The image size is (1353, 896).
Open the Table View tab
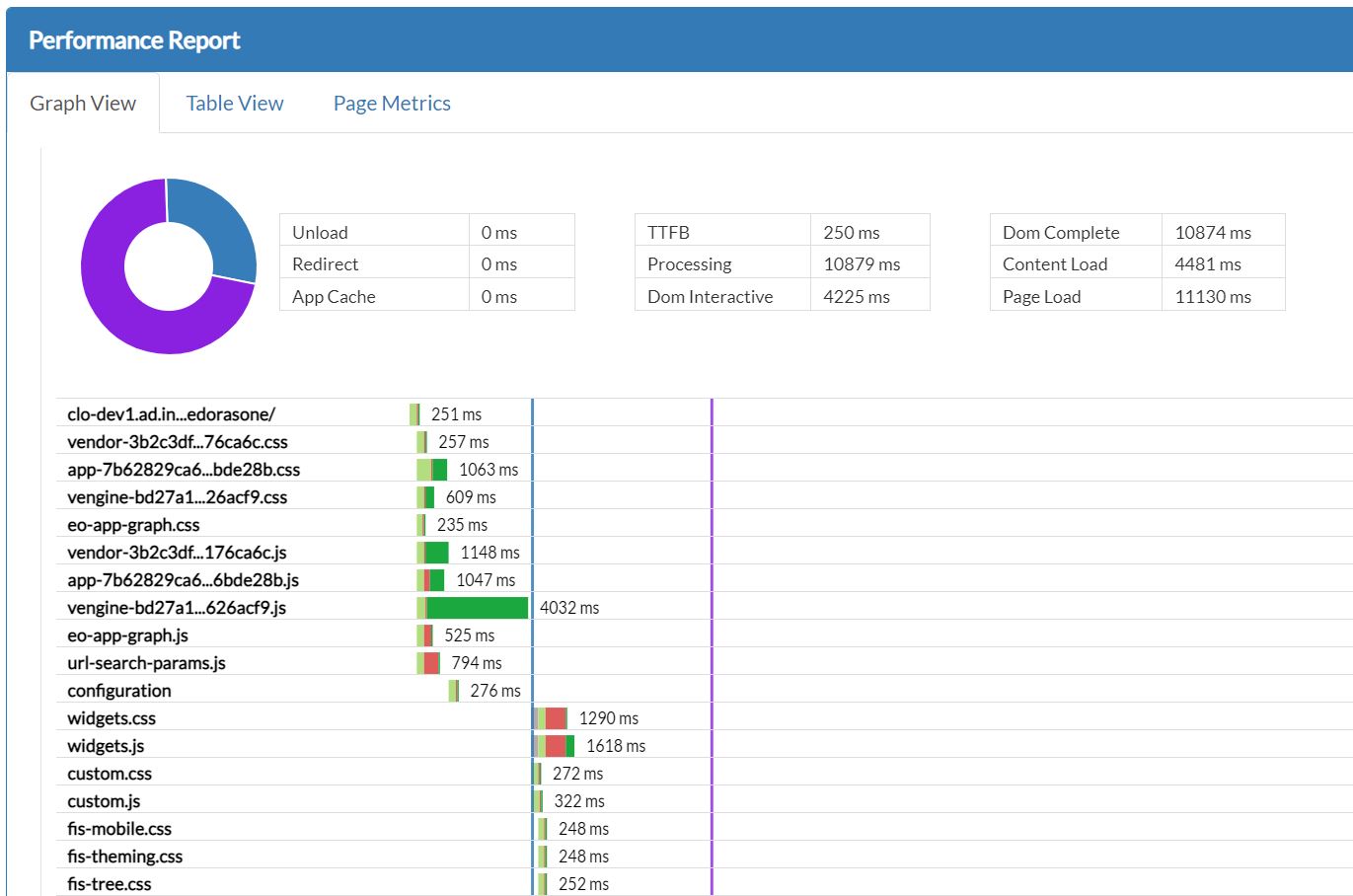(x=235, y=104)
